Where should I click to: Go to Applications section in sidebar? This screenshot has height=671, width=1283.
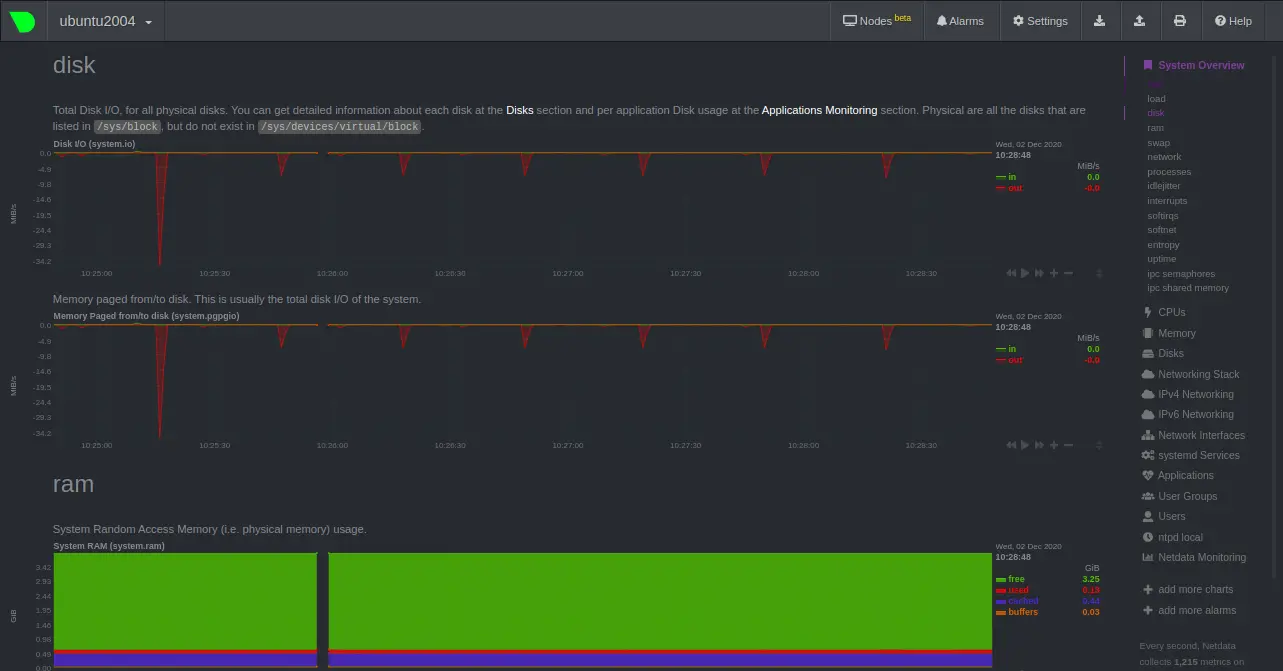pos(1185,475)
